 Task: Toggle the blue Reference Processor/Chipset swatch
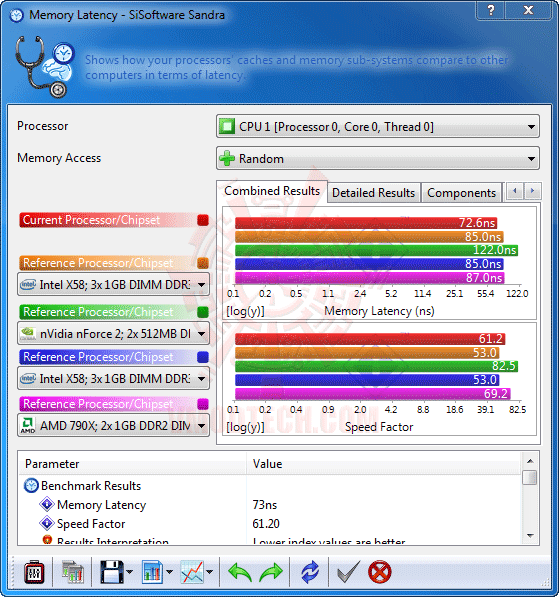click(203, 357)
